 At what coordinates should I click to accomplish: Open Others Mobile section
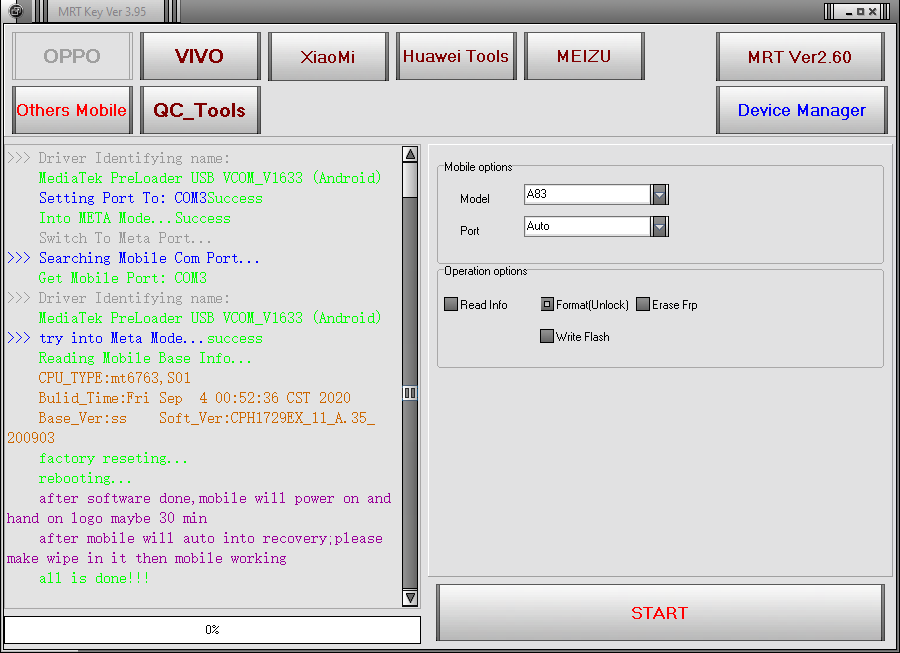72,110
